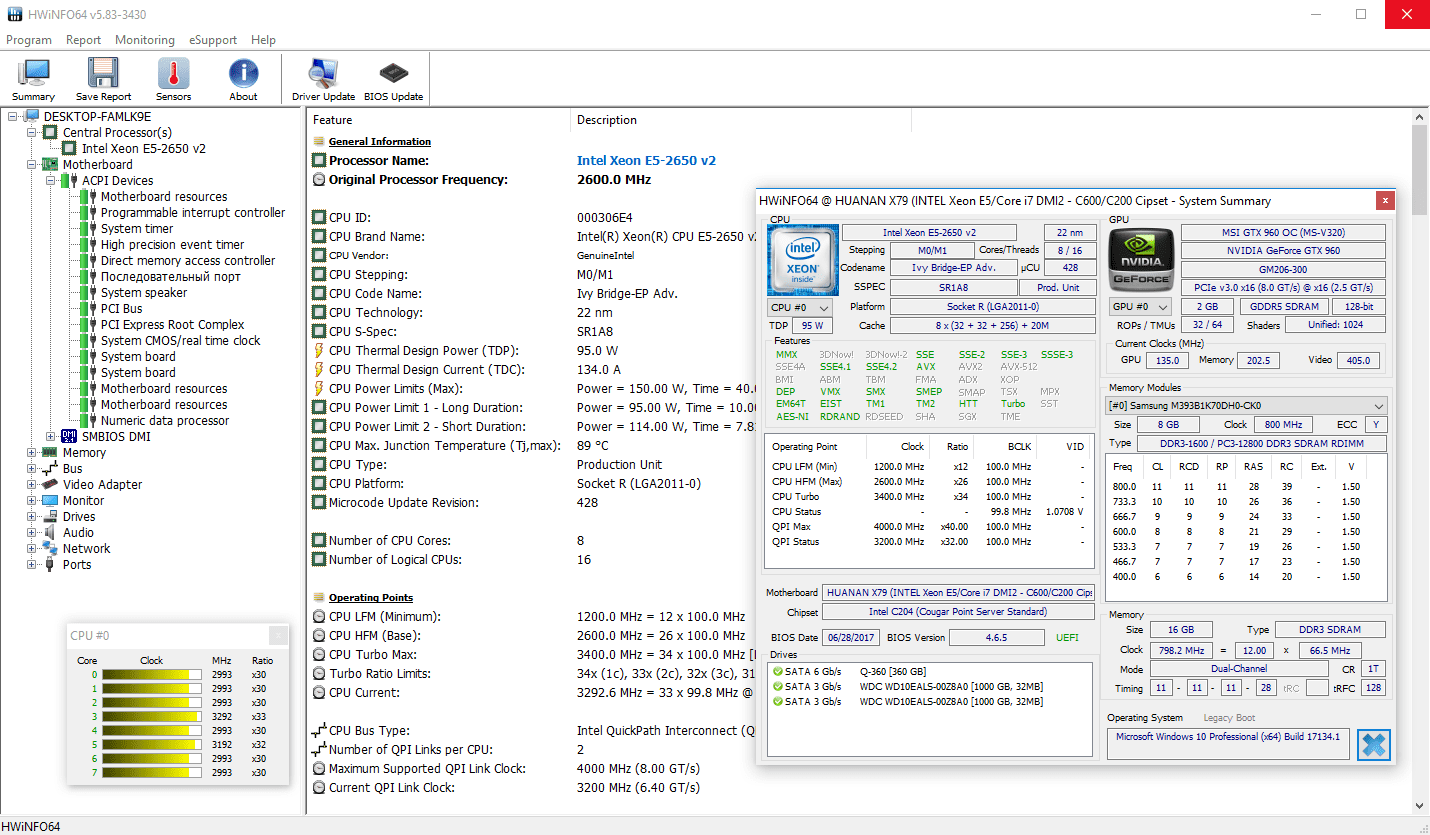
Task: Collapse the Motherboard tree node
Action: (x=32, y=165)
